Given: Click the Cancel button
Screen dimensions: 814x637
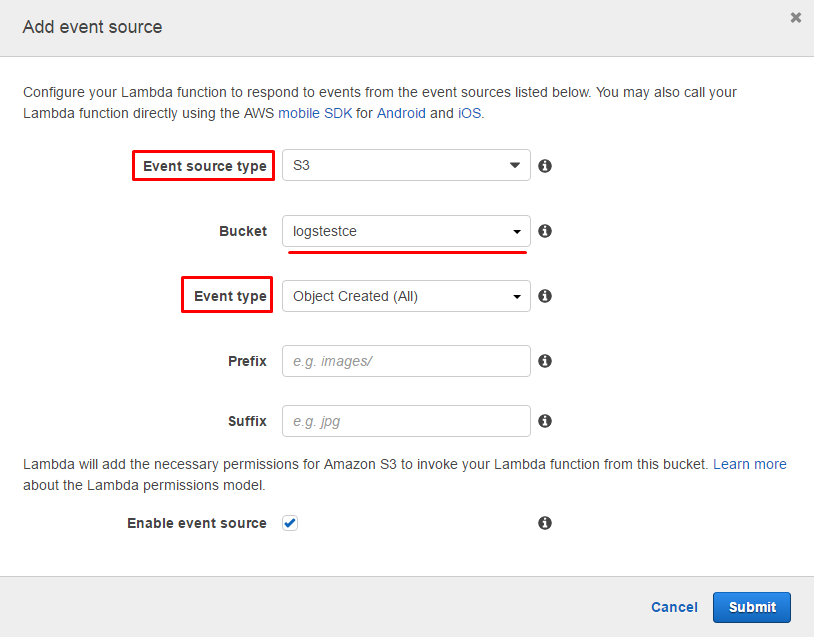Looking at the screenshot, I should (674, 607).
